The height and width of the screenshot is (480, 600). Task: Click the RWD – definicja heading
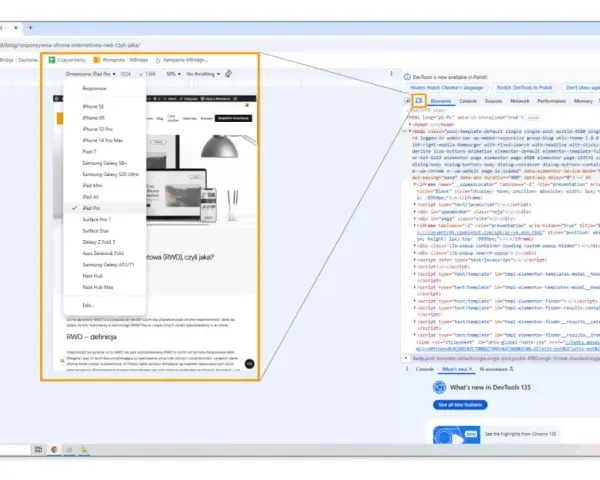(x=91, y=337)
